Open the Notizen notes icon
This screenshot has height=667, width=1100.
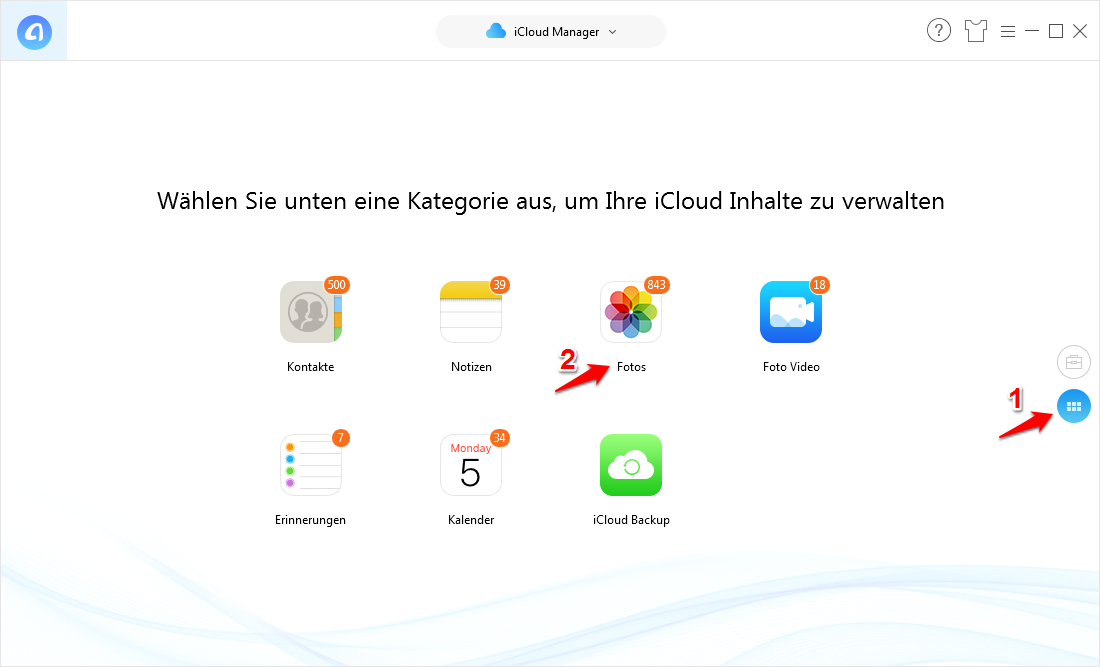coord(471,312)
